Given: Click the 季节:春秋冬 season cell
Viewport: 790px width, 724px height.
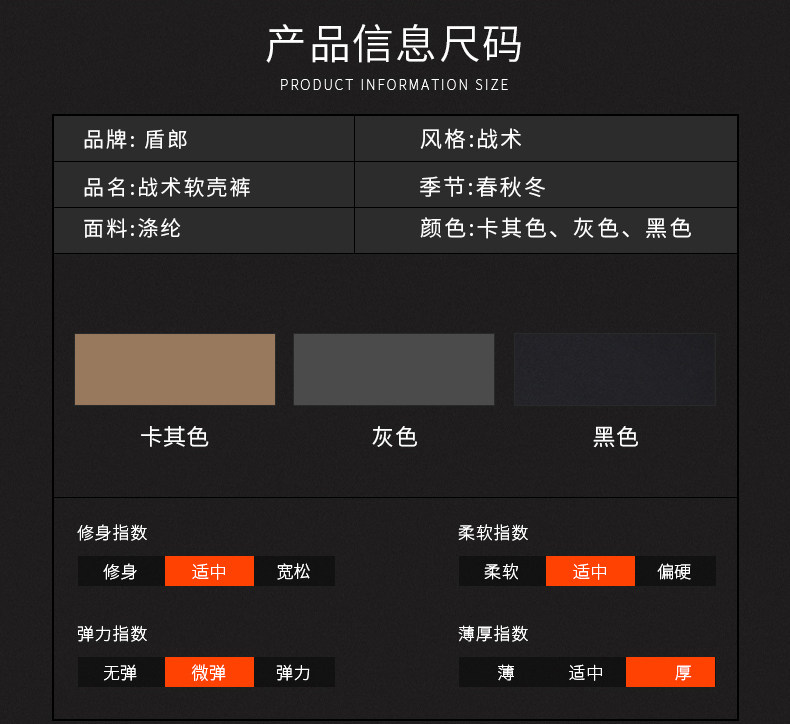Looking at the screenshot, I should (546, 185).
